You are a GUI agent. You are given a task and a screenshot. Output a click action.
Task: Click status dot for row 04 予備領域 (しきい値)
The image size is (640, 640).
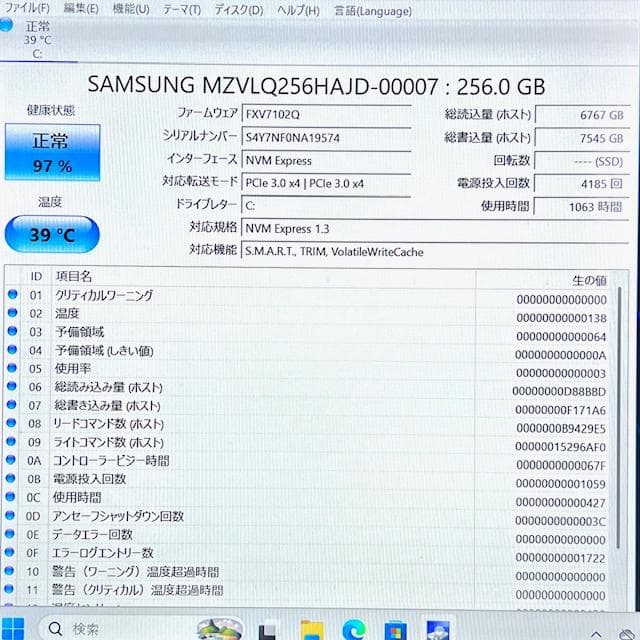coord(12,349)
